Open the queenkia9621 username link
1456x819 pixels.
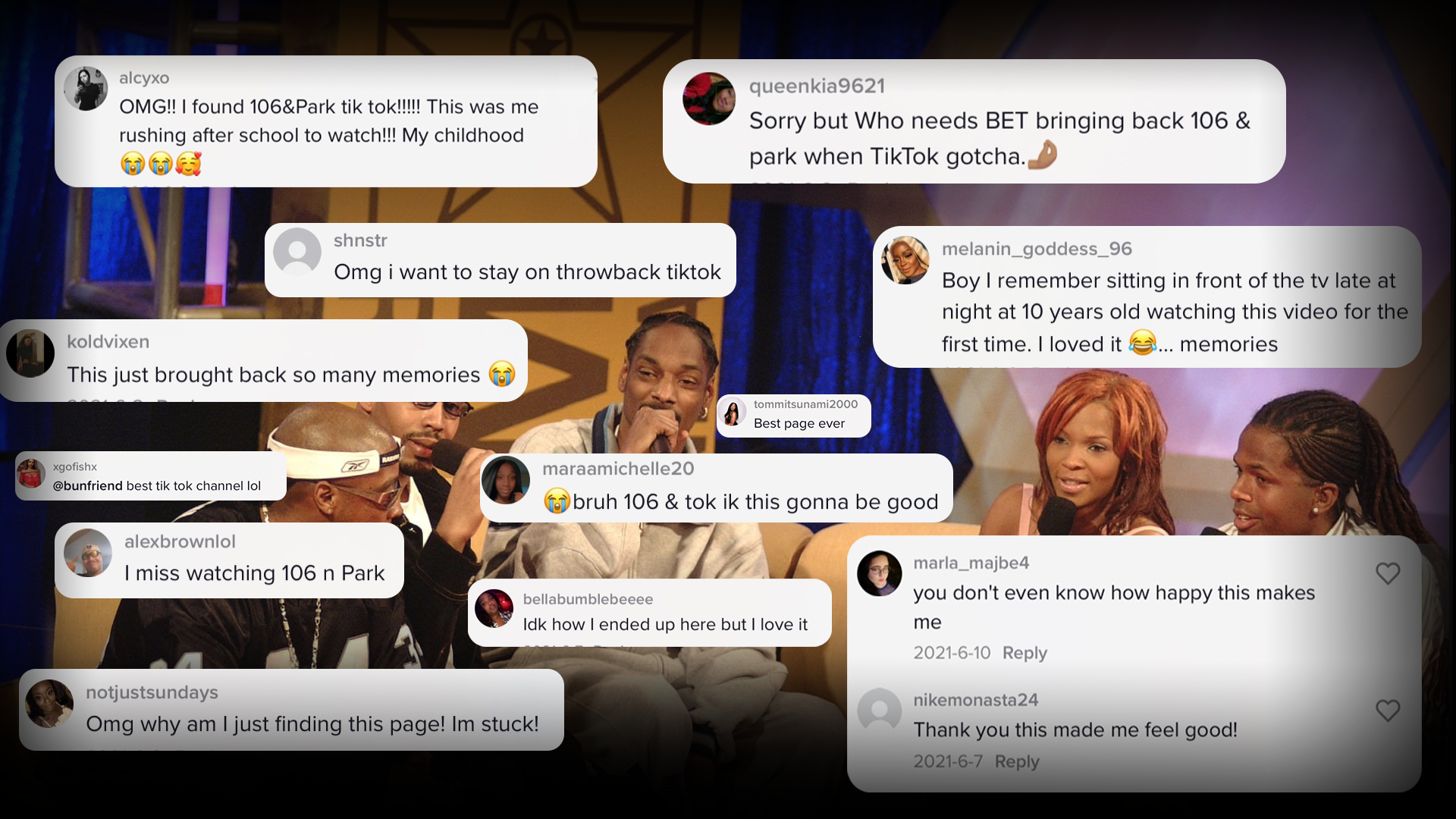coord(817,86)
